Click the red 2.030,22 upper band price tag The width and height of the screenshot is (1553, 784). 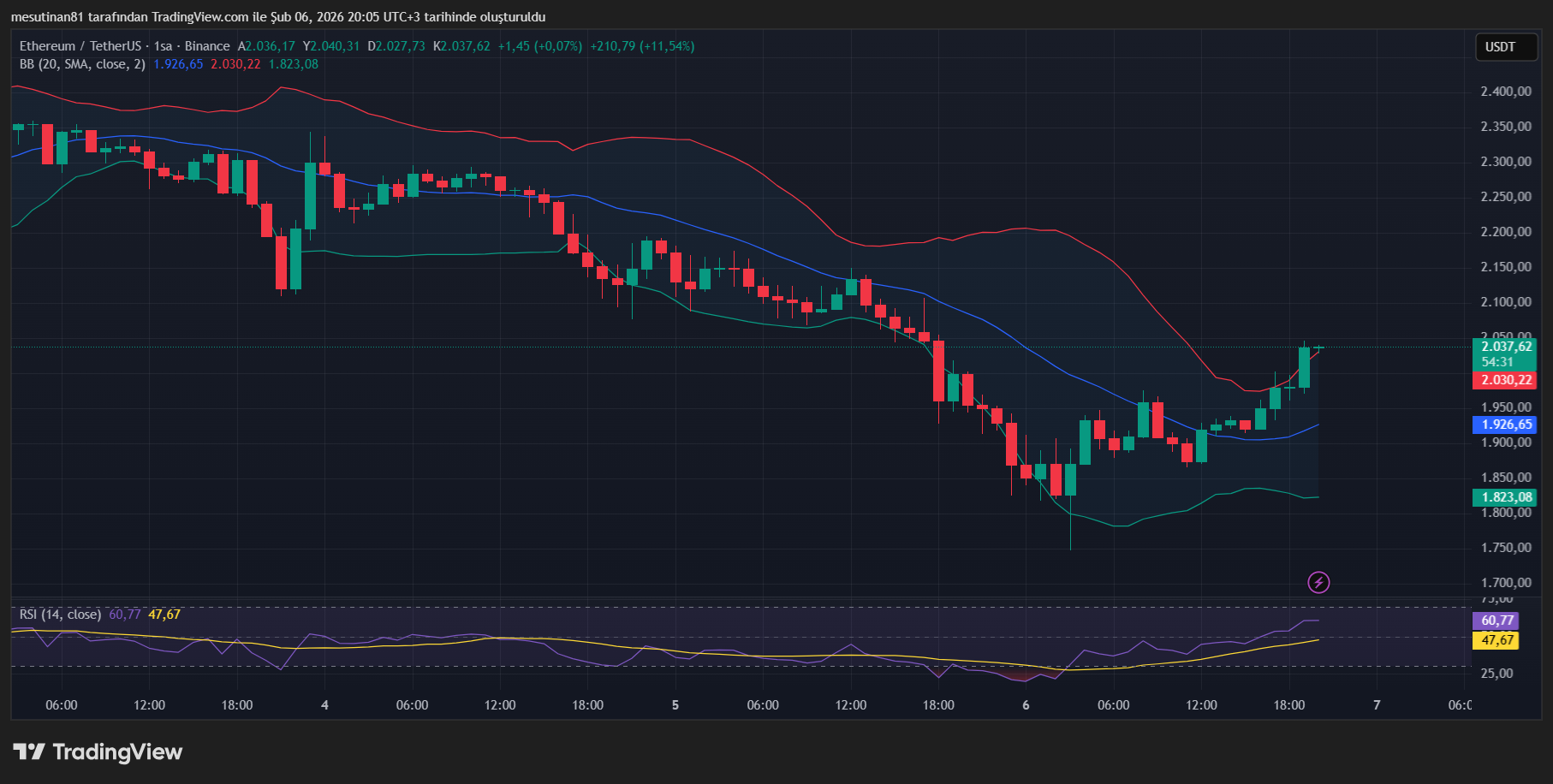click(1506, 380)
